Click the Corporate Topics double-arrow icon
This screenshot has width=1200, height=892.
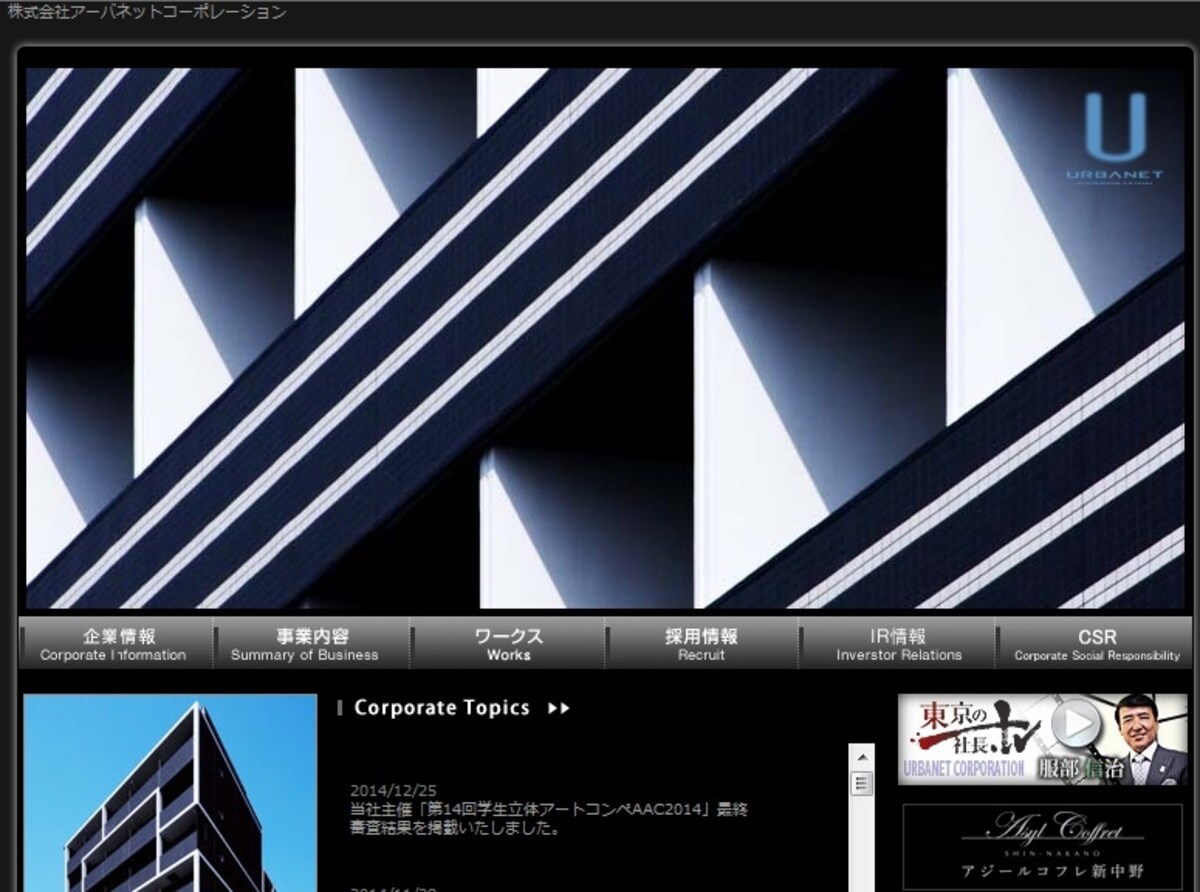tap(559, 708)
